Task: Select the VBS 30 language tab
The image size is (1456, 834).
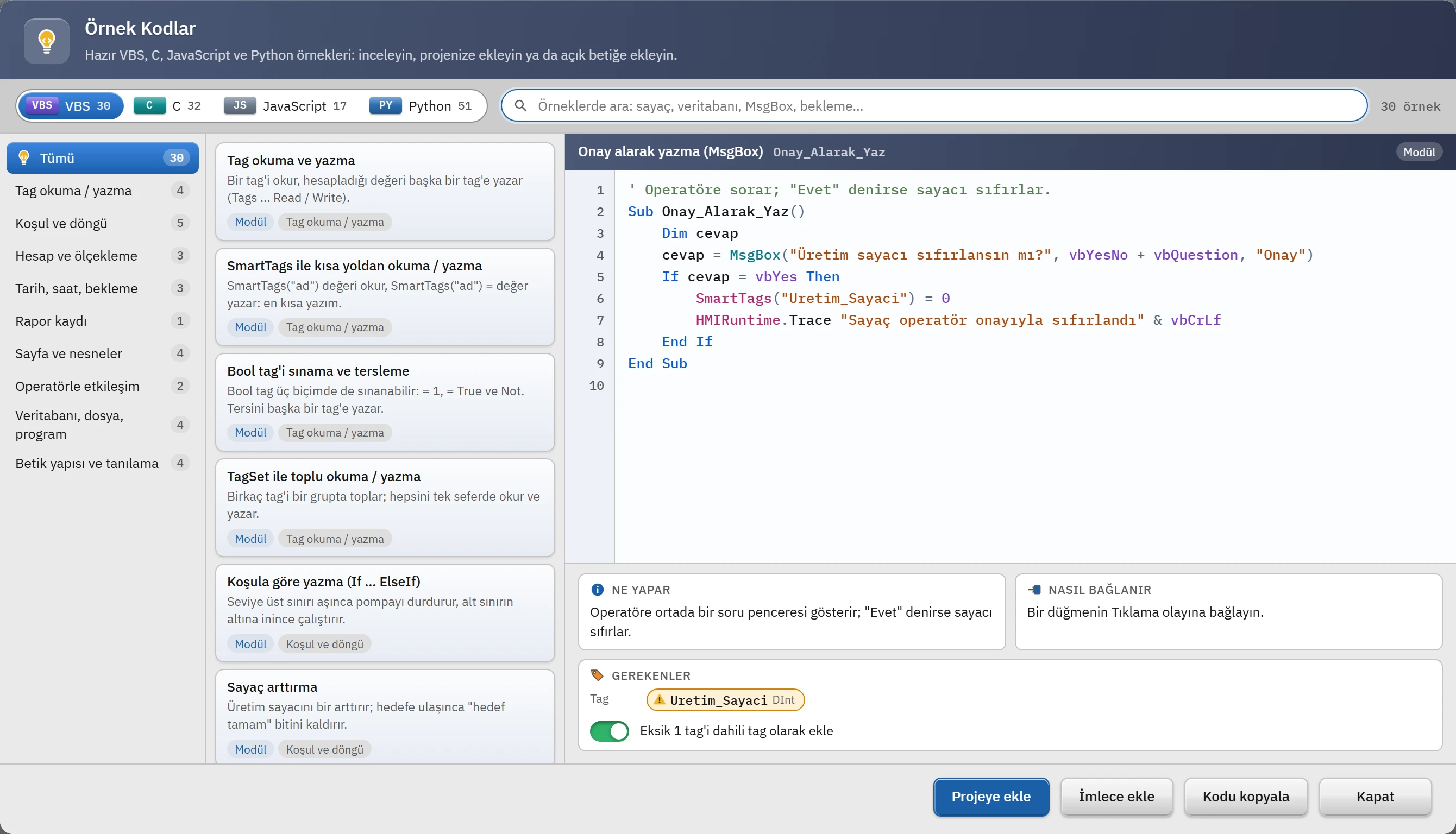Action: pyautogui.click(x=71, y=105)
